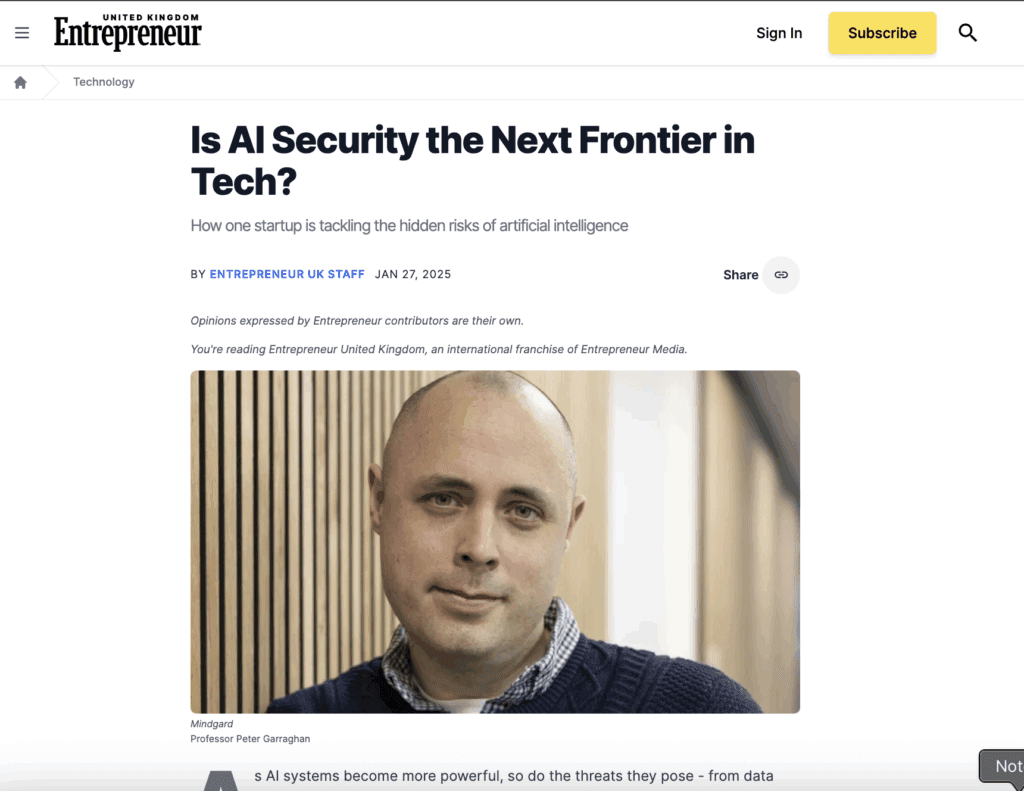Click the Share label
Viewport: 1024px width, 791px height.
(x=741, y=275)
